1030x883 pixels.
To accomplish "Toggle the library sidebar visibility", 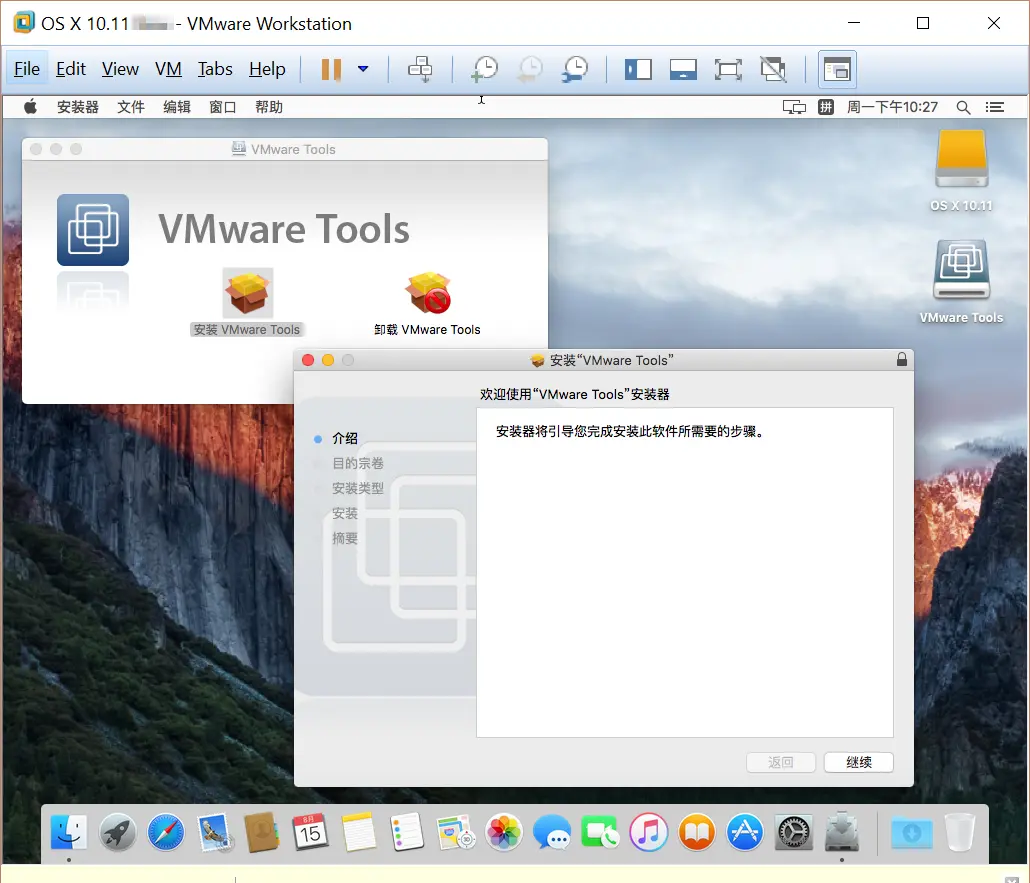I will click(638, 69).
